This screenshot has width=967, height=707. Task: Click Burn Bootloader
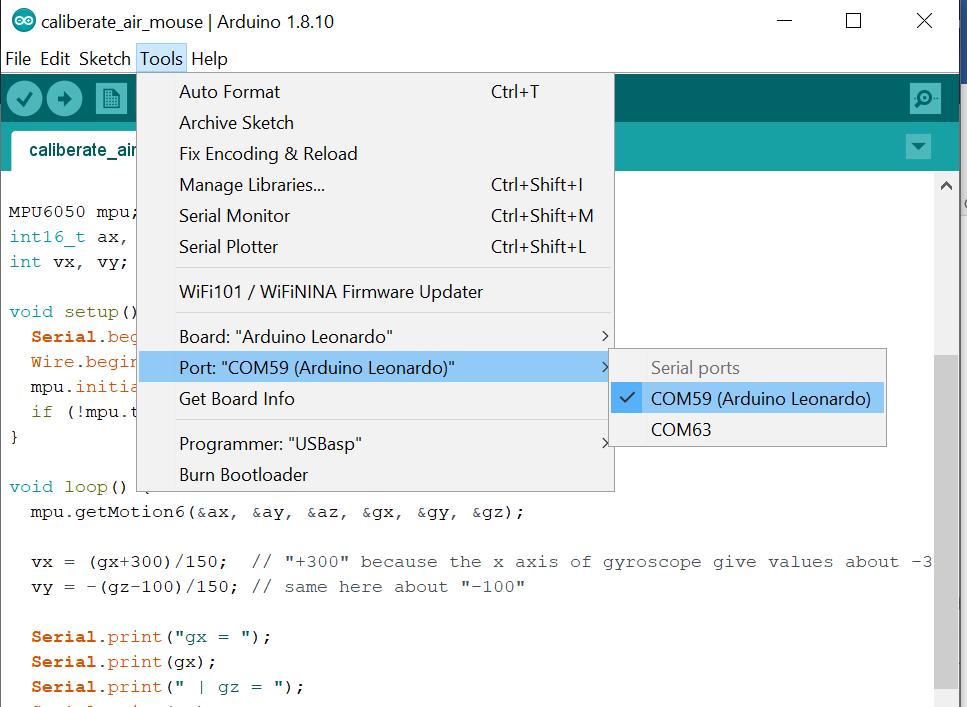[376, 474]
